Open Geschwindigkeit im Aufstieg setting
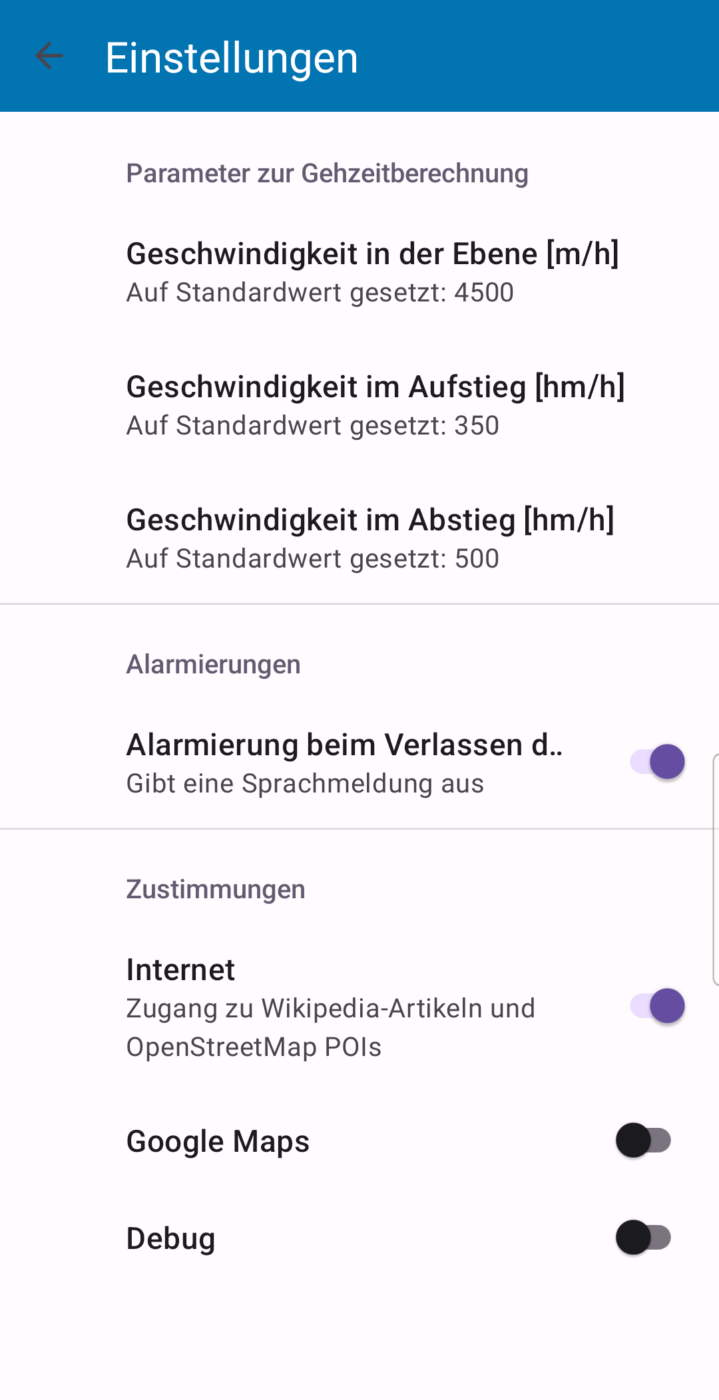This screenshot has height=1400, width=719. click(375, 386)
